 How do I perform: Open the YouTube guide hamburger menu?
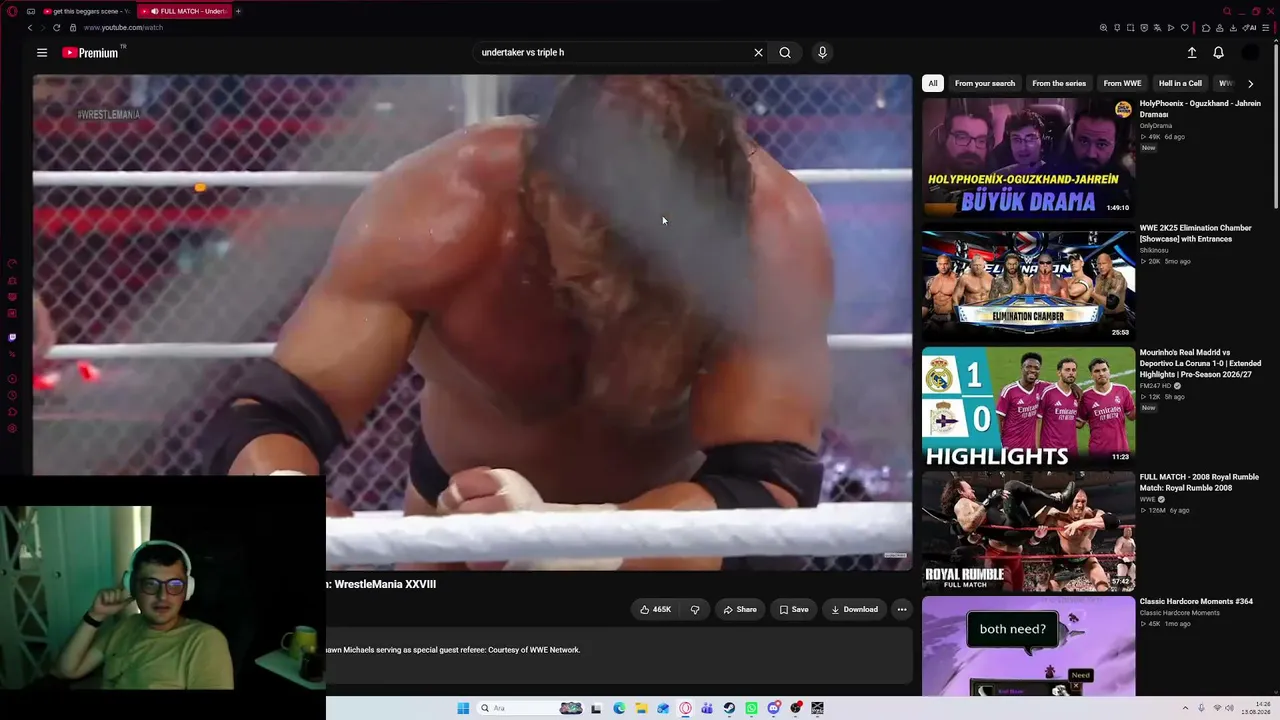pyautogui.click(x=42, y=53)
